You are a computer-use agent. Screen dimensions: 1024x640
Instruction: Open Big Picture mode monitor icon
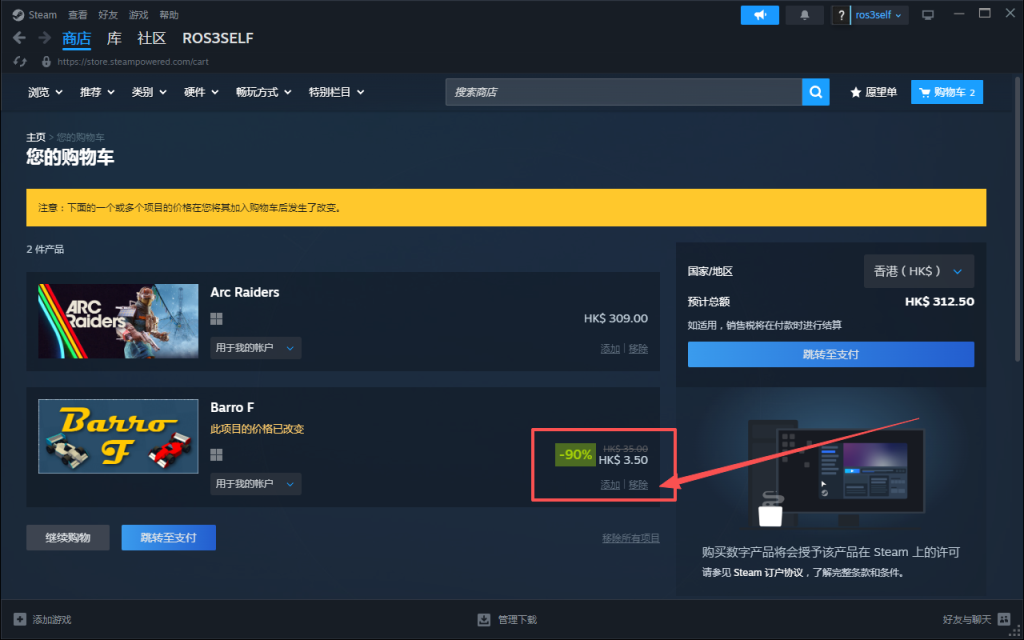[x=927, y=15]
